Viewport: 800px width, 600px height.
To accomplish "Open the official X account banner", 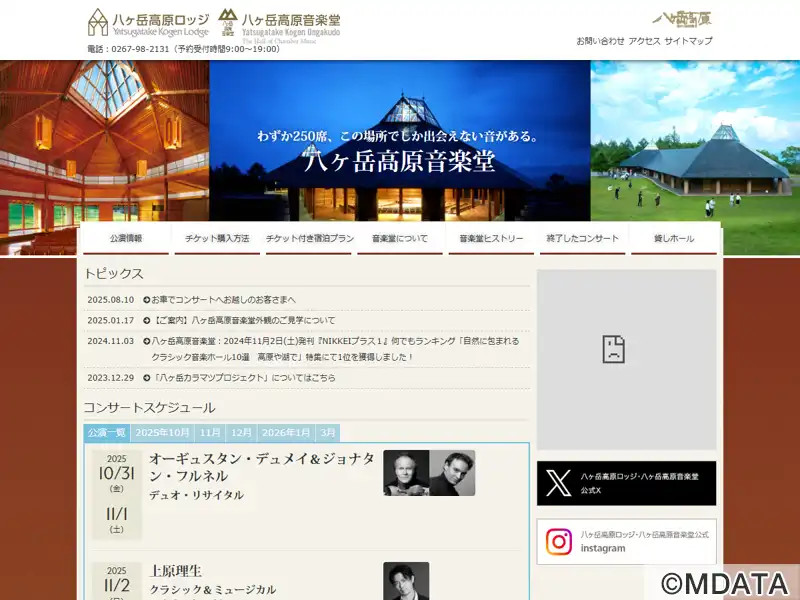I will point(627,483).
